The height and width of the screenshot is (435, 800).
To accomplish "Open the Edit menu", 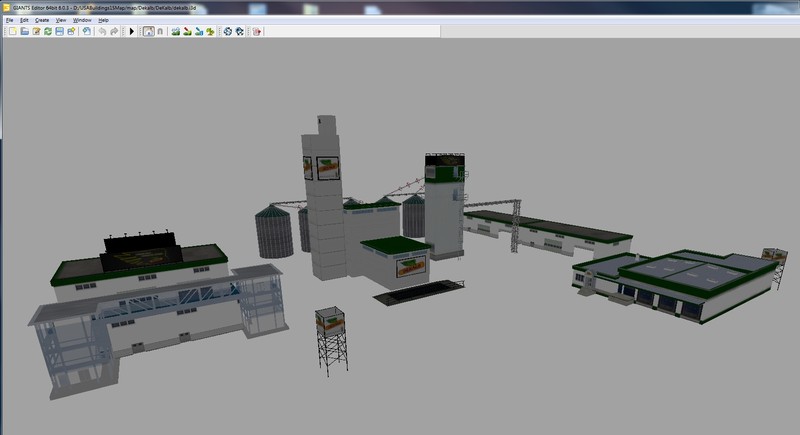I will 24,20.
